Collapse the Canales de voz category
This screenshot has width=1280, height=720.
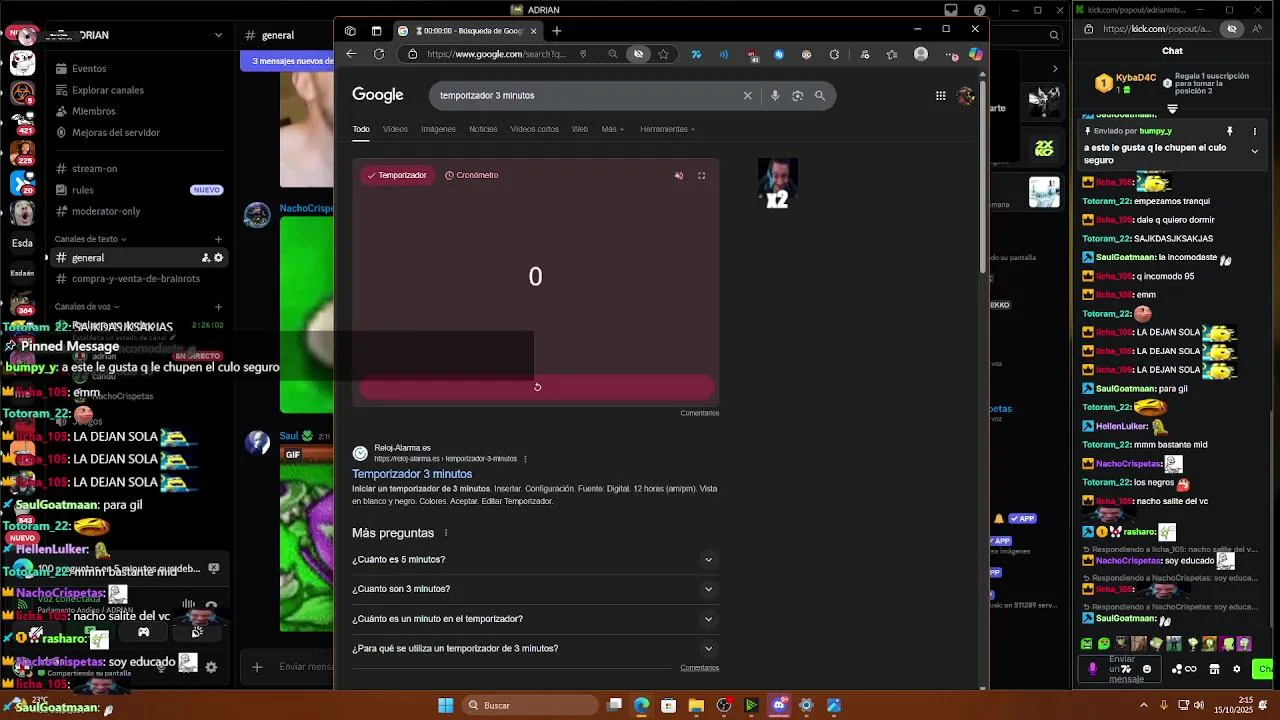[x=87, y=307]
